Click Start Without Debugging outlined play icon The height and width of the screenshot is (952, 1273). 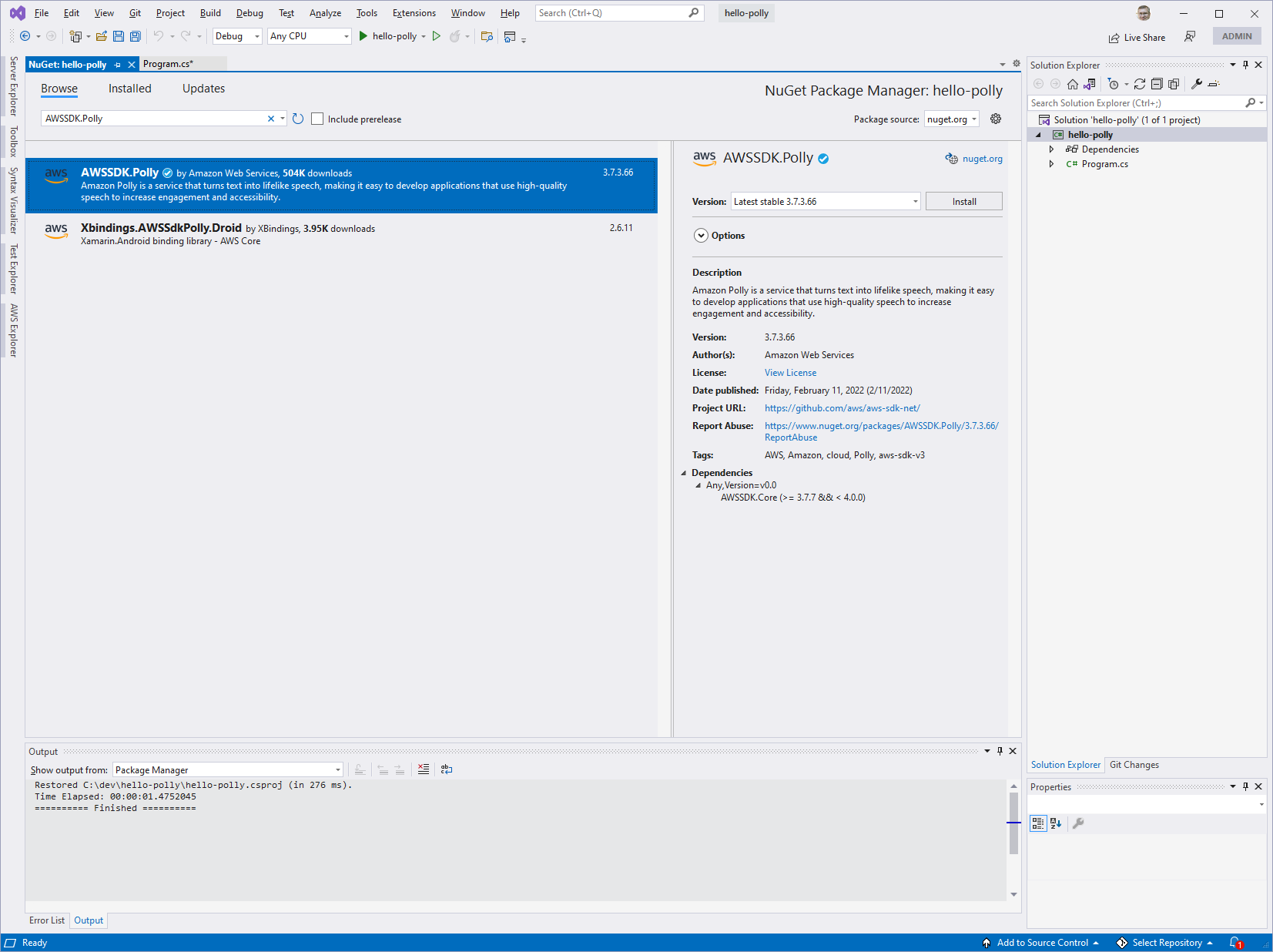point(437,36)
